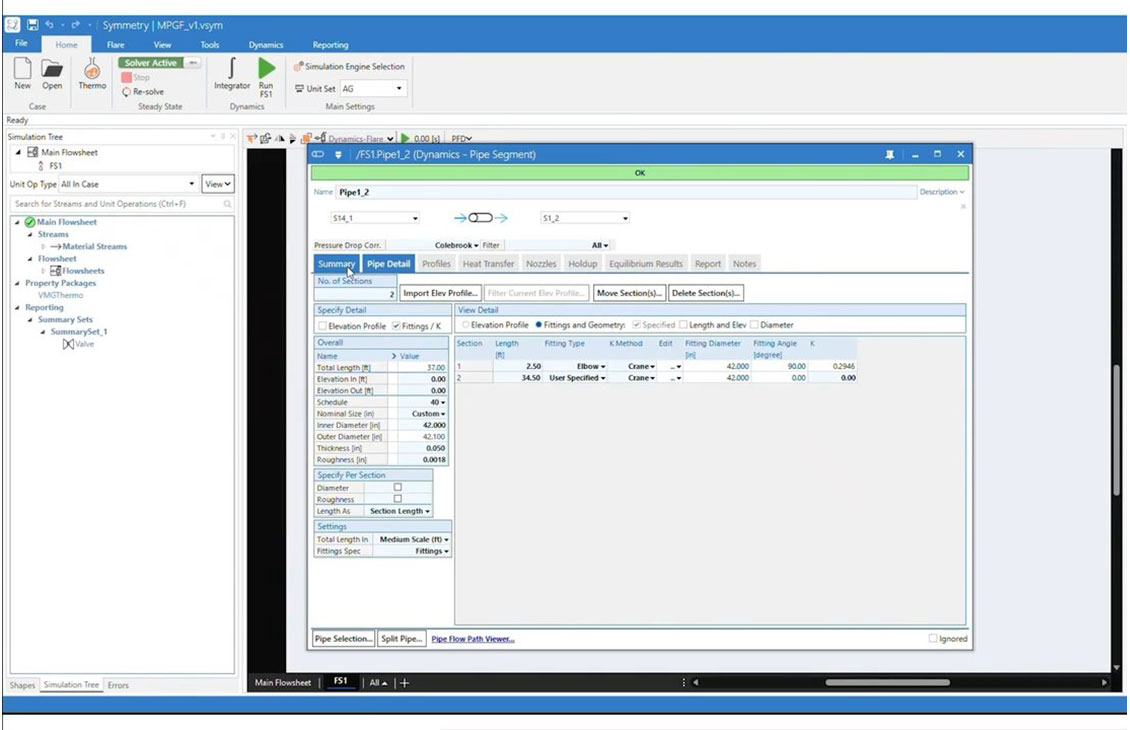Toggle the Fittings / K checkbox
This screenshot has height=730, width=1130.
click(x=396, y=326)
